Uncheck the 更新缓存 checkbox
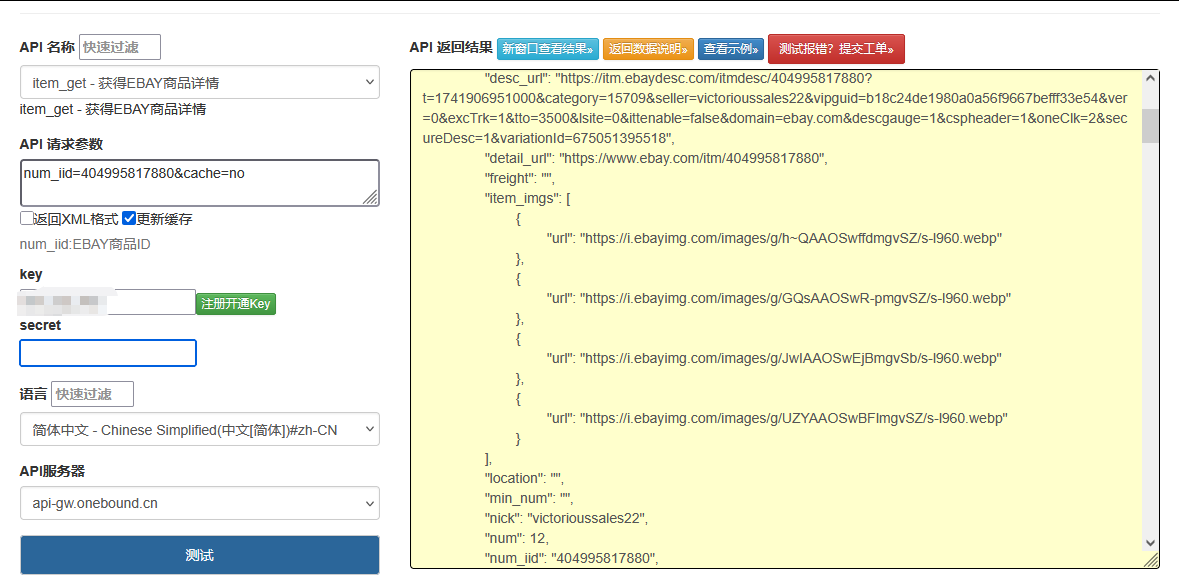Screen dimensions: 1179x581 click(128, 218)
